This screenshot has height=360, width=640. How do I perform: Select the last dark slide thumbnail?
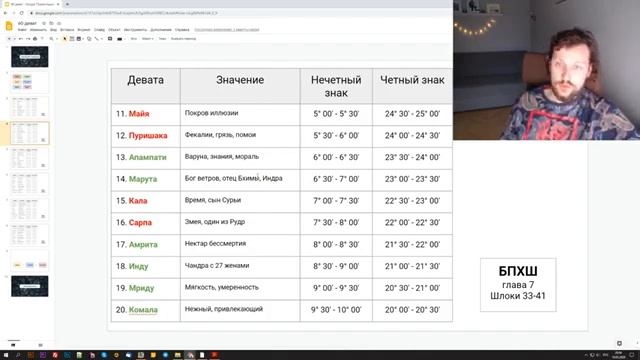click(x=29, y=286)
